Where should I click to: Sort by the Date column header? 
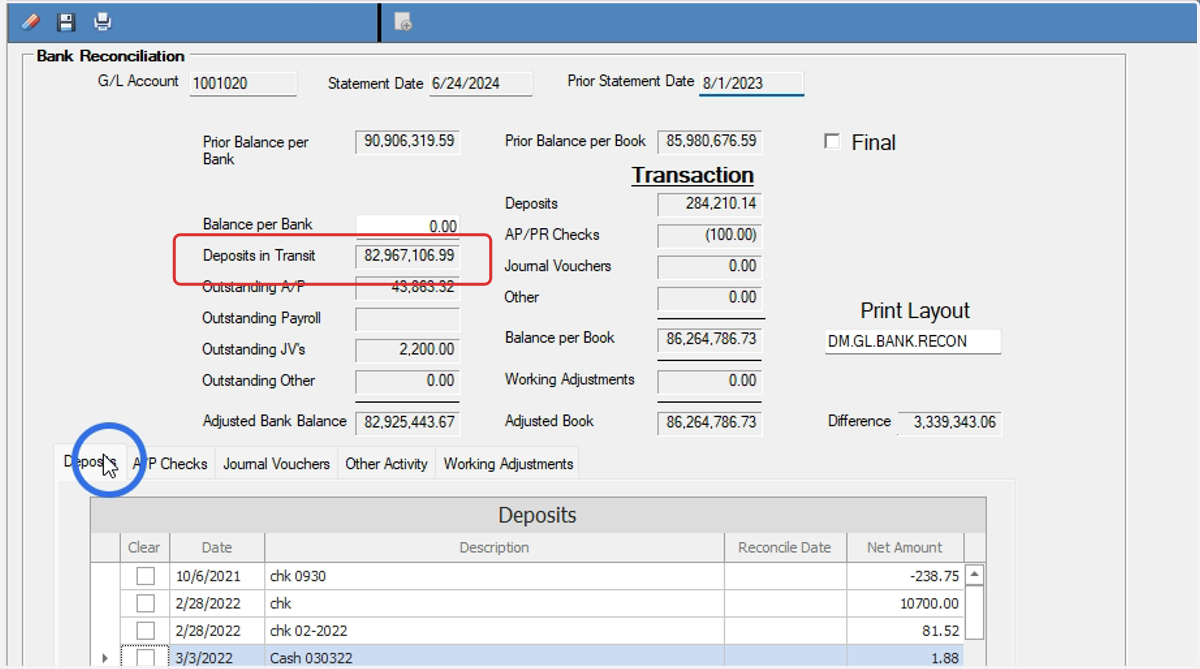click(217, 547)
